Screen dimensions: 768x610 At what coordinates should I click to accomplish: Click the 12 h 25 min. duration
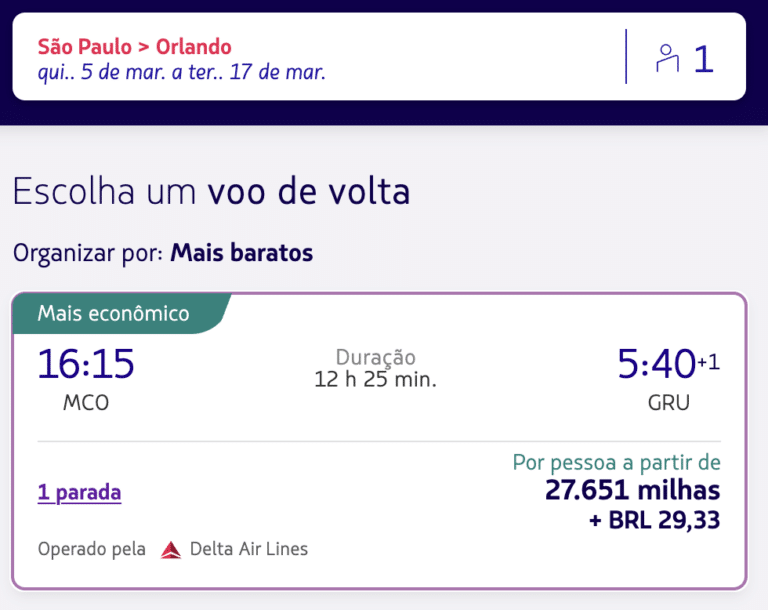point(375,380)
